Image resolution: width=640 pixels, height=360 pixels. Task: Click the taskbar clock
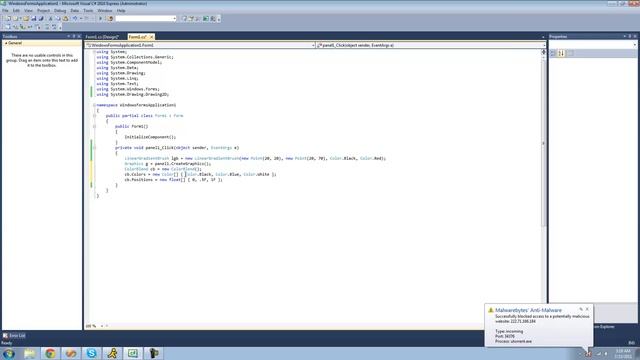pyautogui.click(x=623, y=353)
